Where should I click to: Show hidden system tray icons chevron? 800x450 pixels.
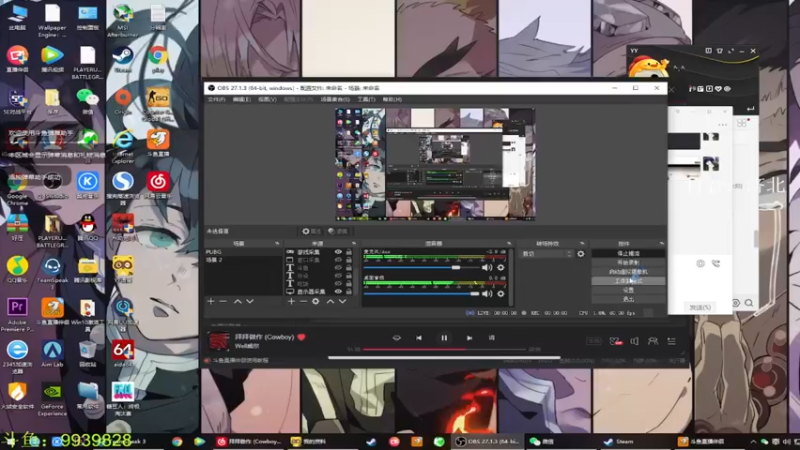click(x=753, y=441)
